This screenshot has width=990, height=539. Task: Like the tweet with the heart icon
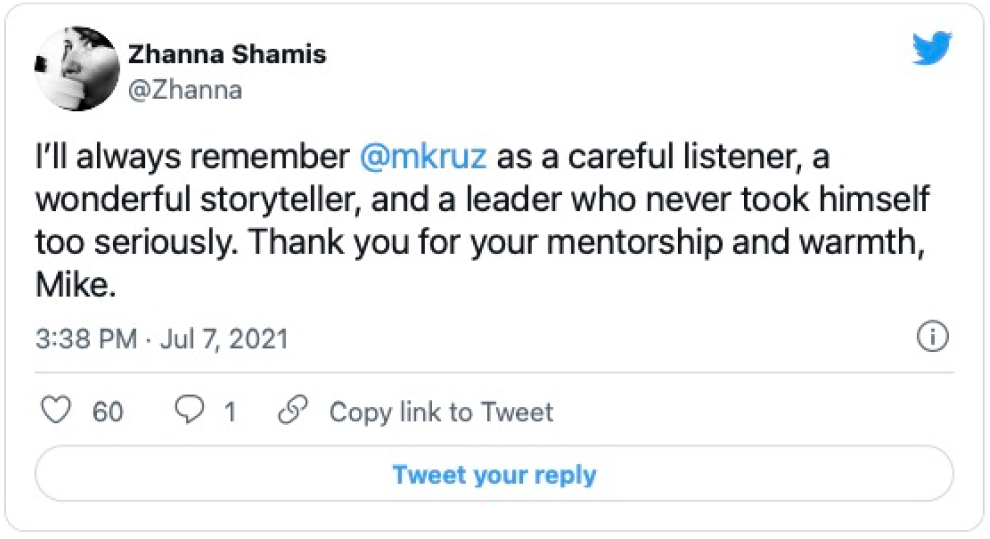click(x=61, y=411)
